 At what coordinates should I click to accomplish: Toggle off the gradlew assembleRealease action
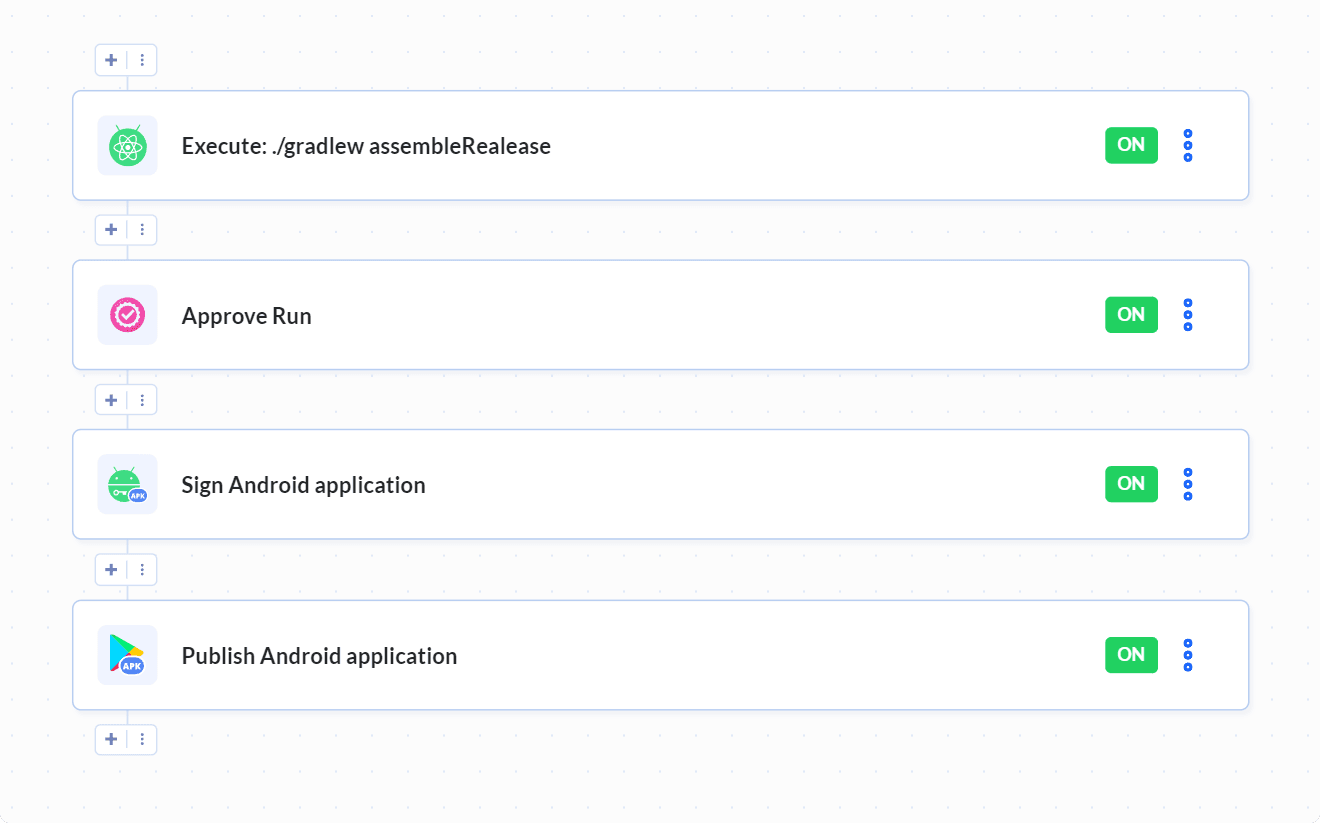[1131, 145]
